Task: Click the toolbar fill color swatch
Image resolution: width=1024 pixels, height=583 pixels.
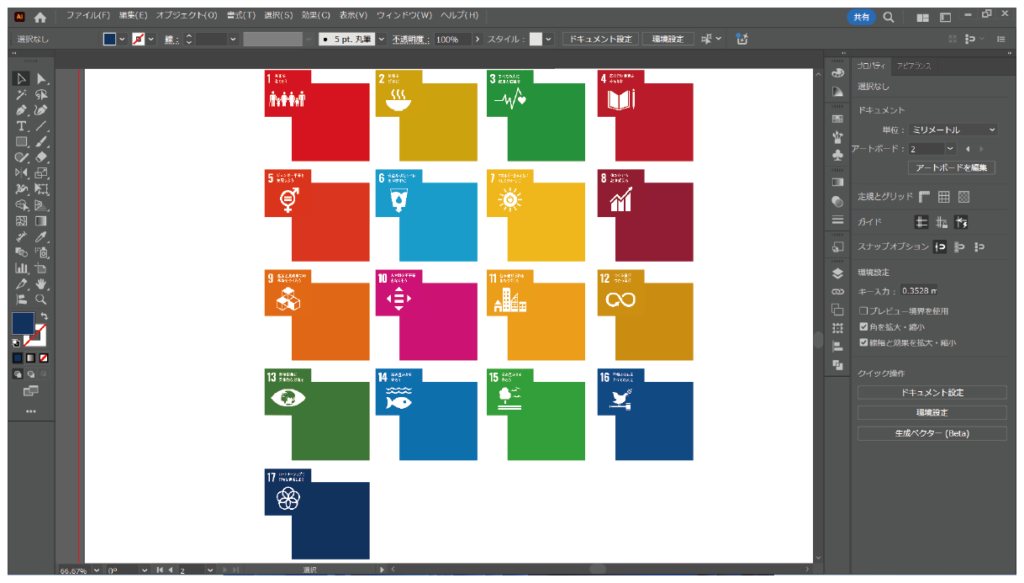Action: [23, 323]
